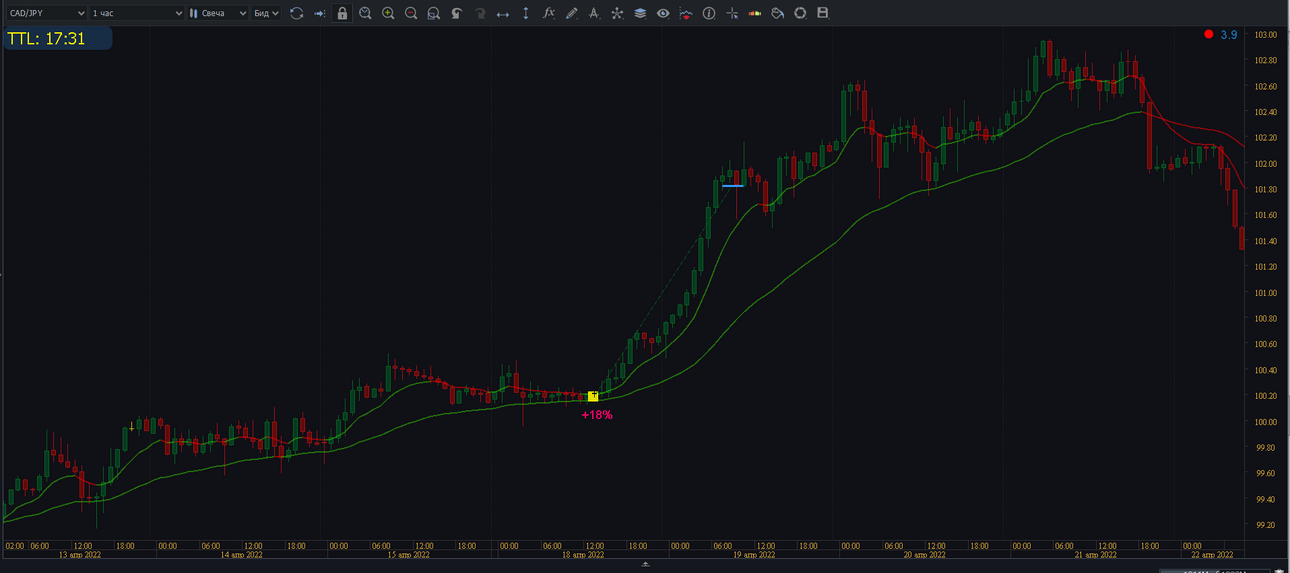Open the paint bucket theme icon

777,13
